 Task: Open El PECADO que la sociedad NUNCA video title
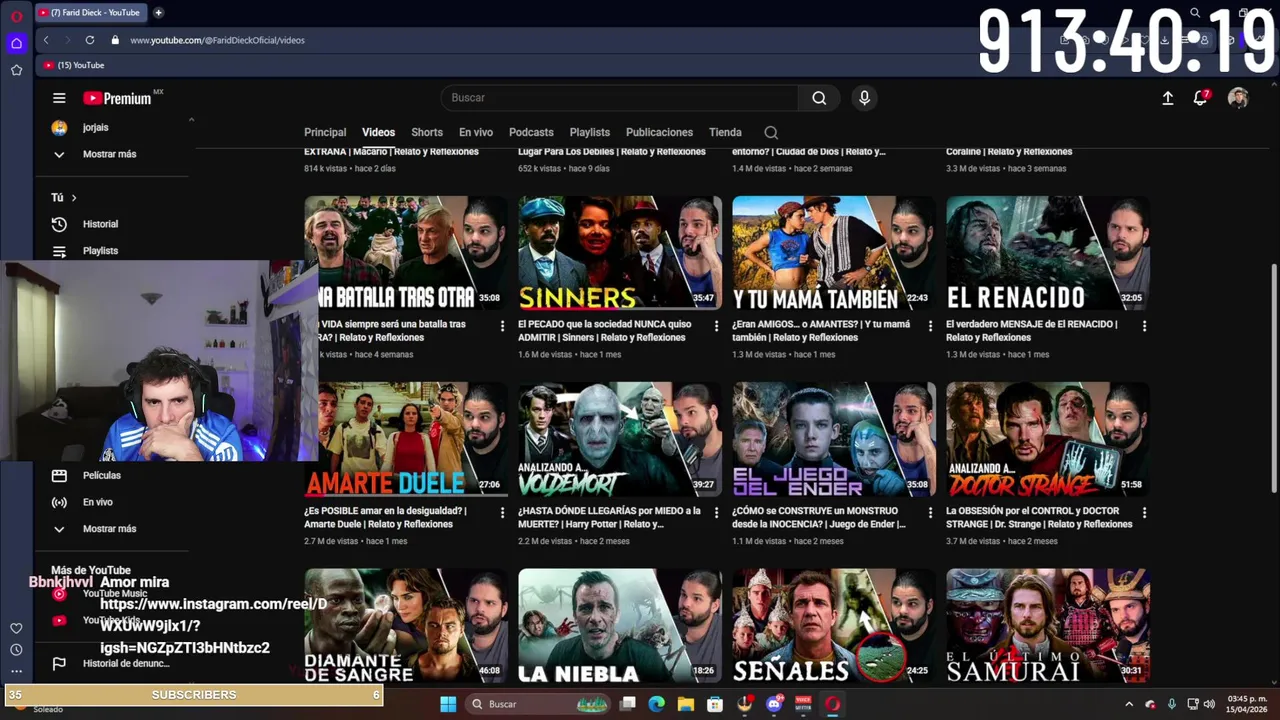click(x=605, y=331)
